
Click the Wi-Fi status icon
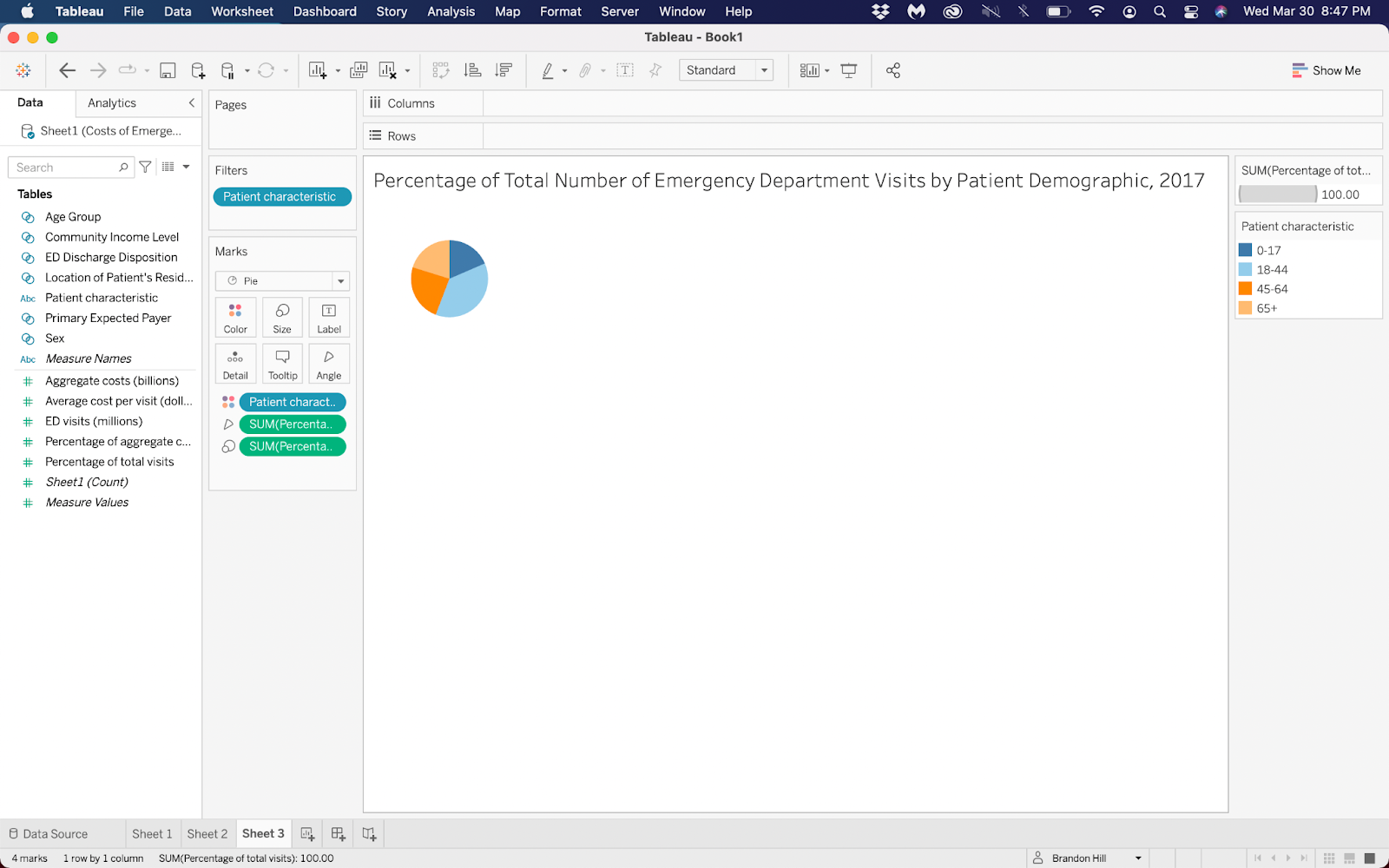point(1096,11)
